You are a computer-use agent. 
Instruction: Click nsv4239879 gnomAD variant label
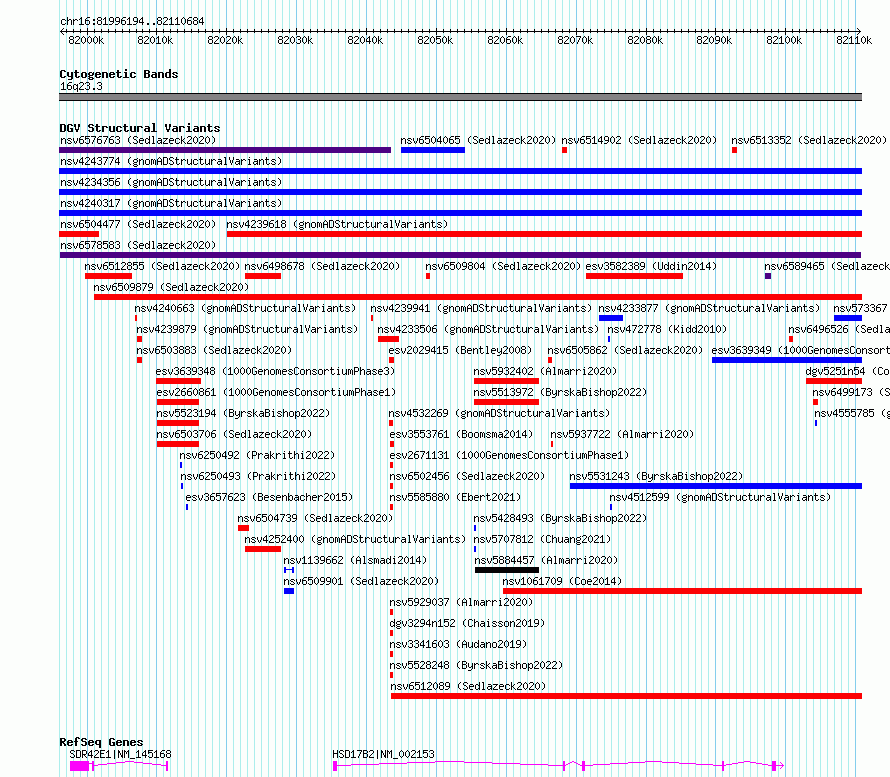247,329
